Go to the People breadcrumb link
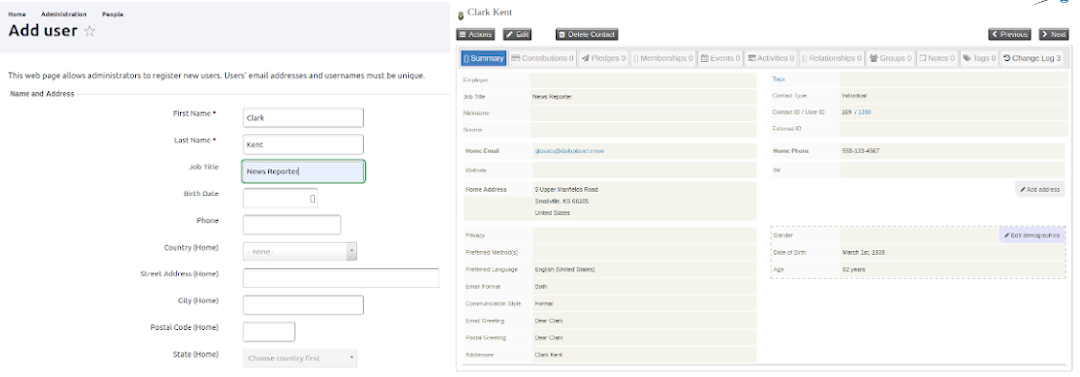Image resolution: width=1080 pixels, height=377 pixels. (113, 14)
